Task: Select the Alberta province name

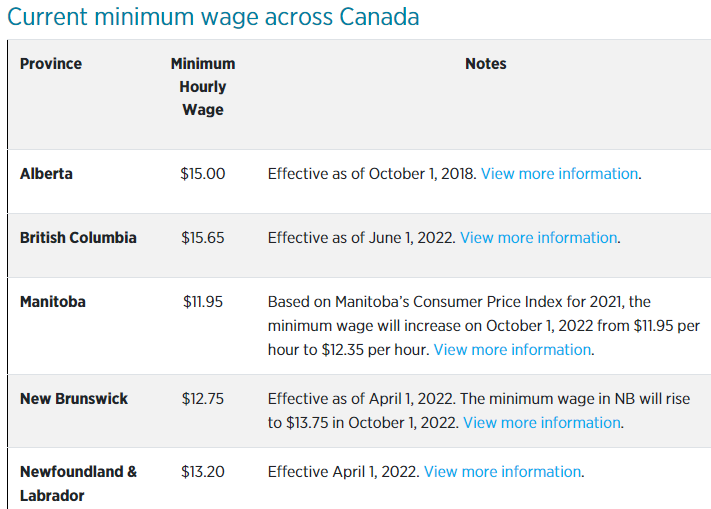Action: coord(46,174)
